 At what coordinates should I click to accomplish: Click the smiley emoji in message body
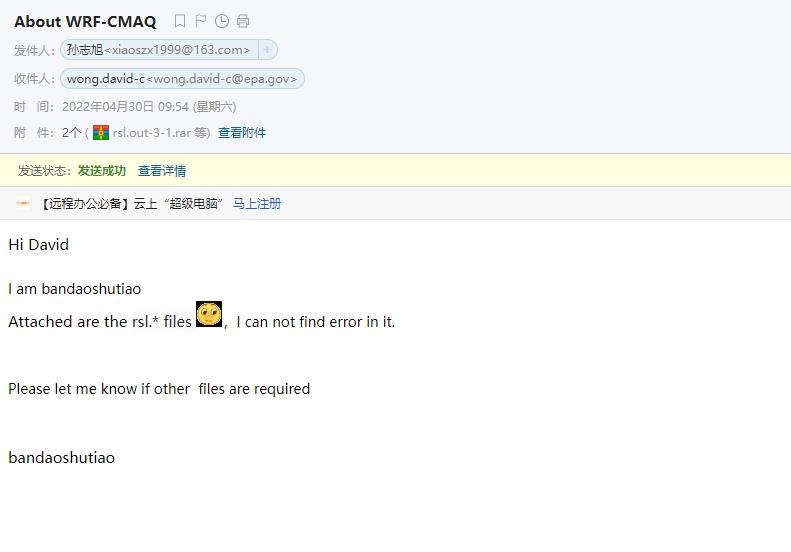[x=209, y=314]
